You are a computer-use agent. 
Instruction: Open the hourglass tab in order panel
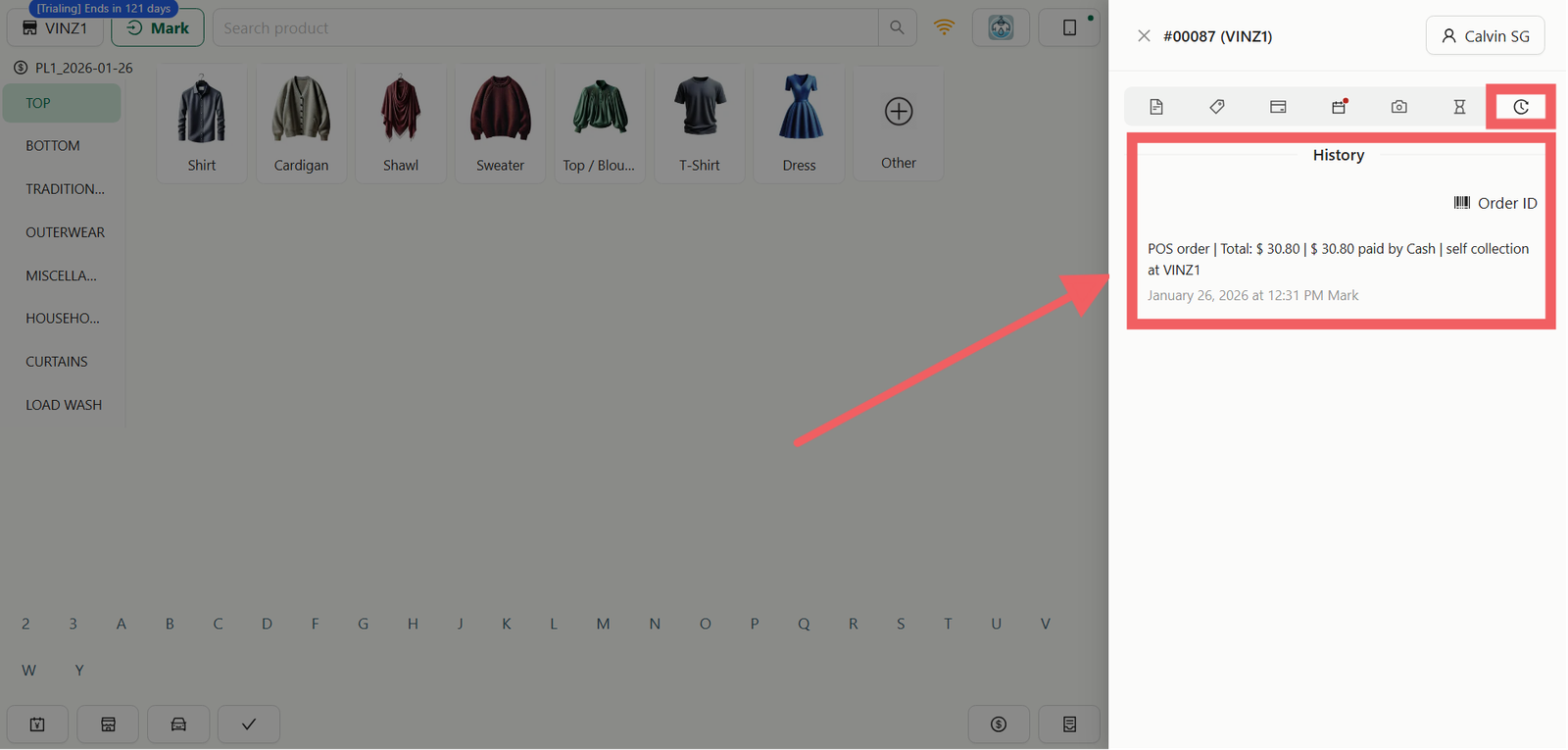tap(1459, 107)
